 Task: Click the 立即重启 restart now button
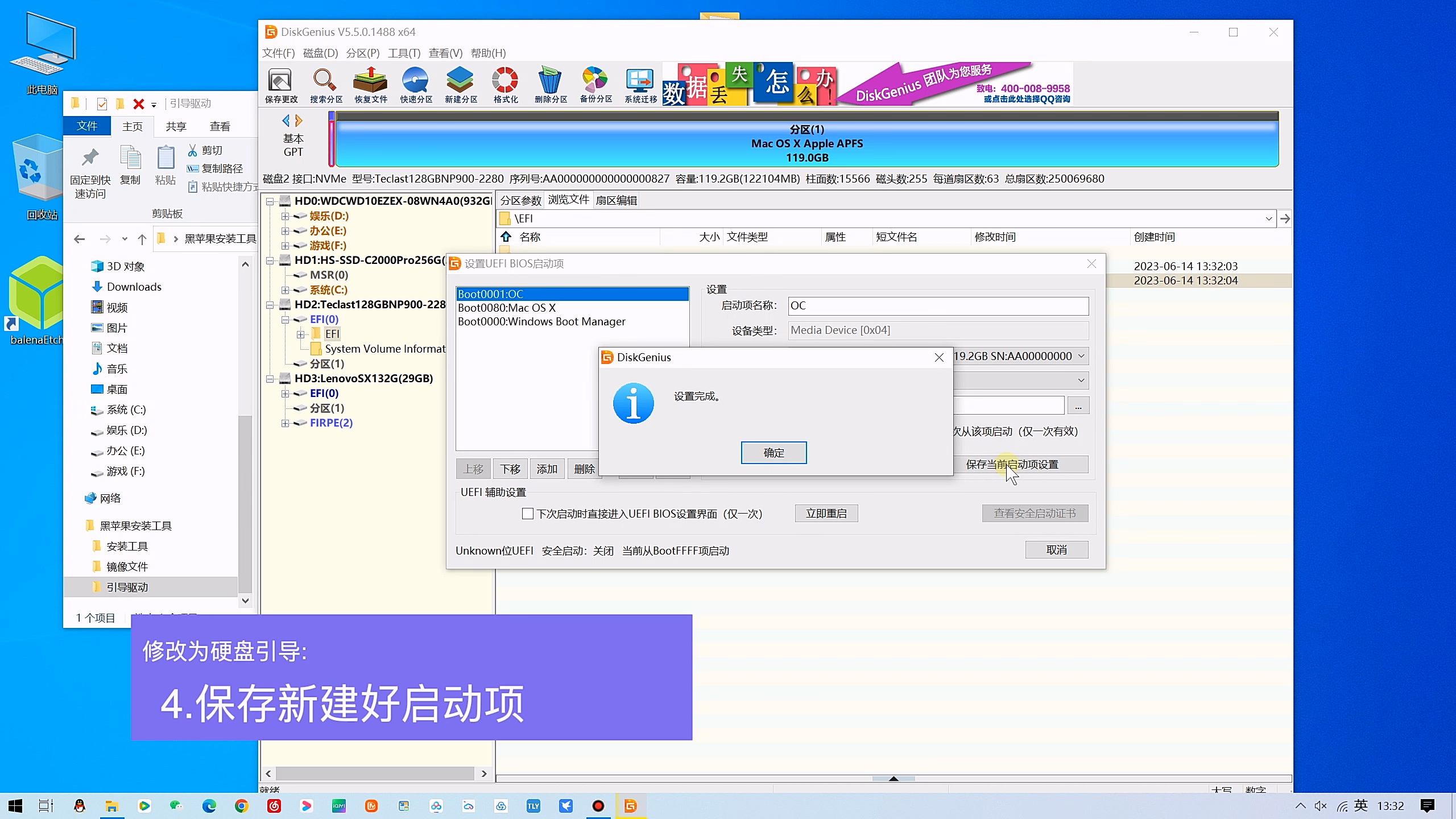(826, 514)
